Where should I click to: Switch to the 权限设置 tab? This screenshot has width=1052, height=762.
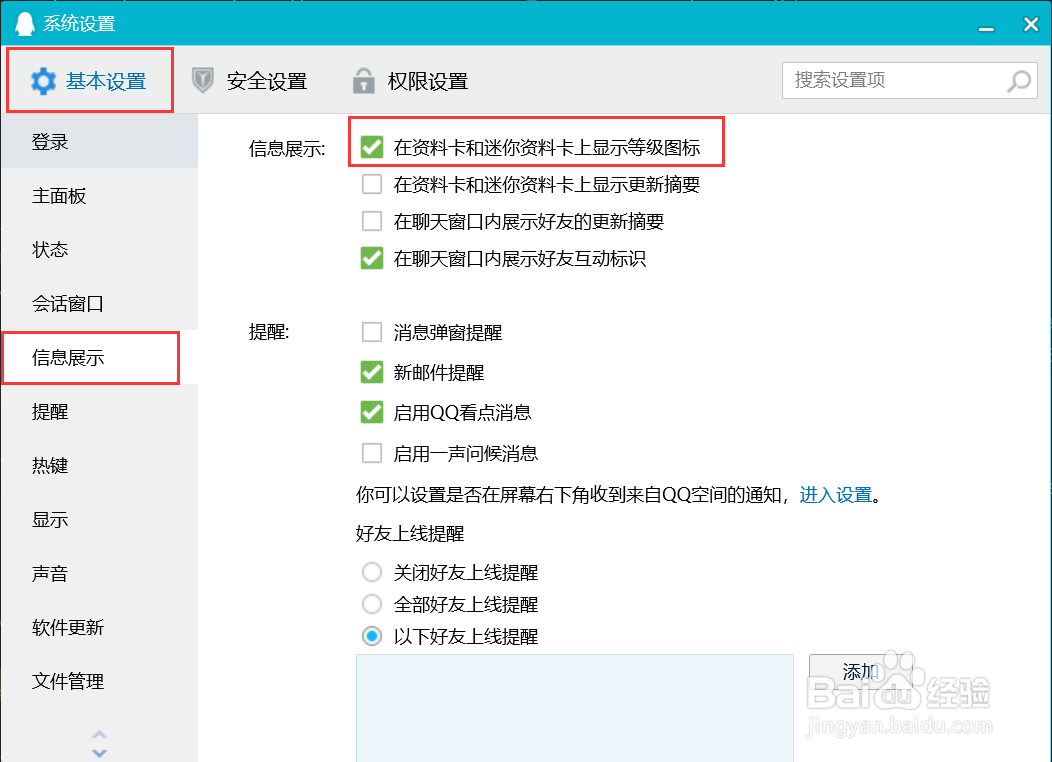tap(411, 80)
